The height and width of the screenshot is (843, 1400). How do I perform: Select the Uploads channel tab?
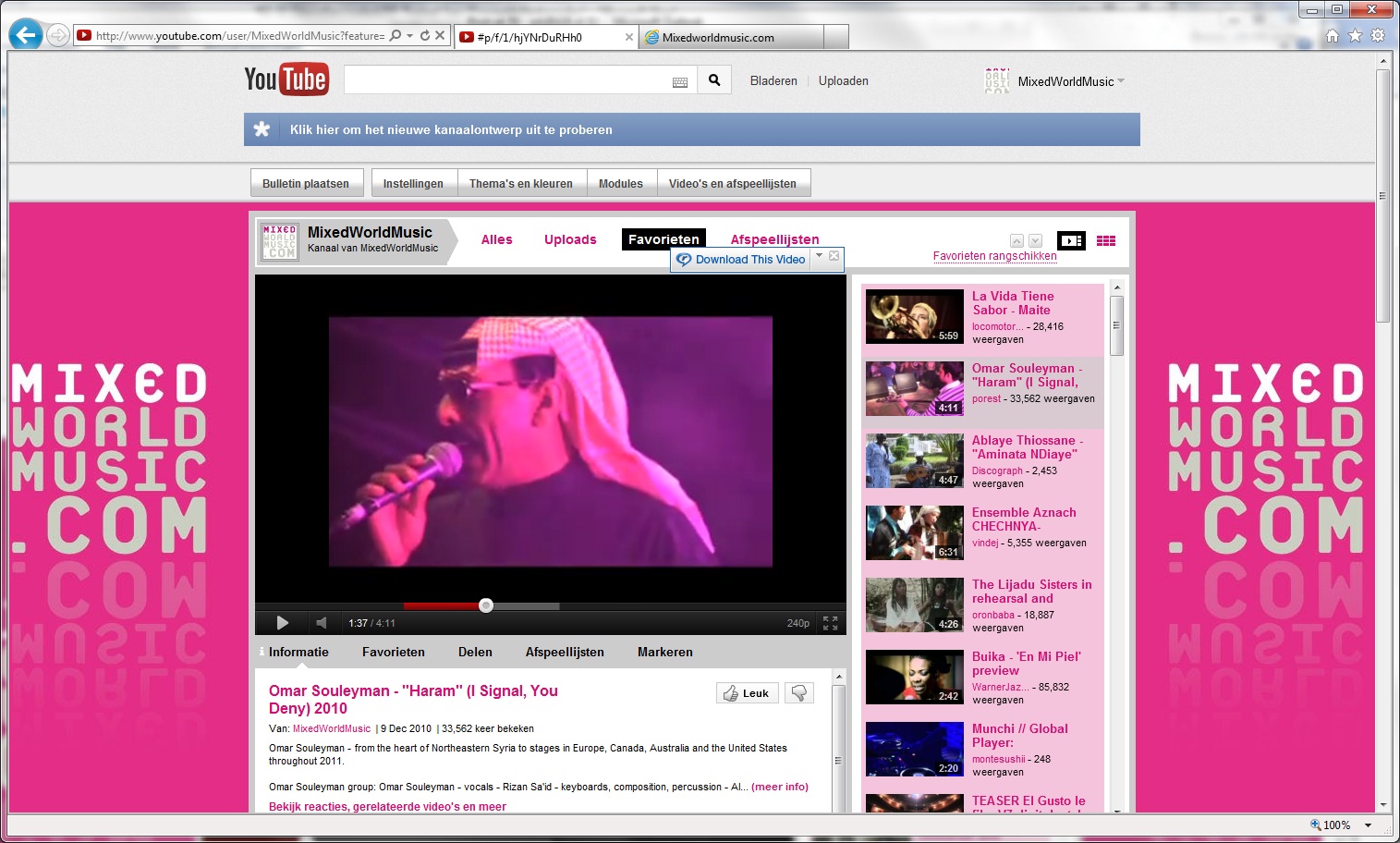[x=570, y=239]
